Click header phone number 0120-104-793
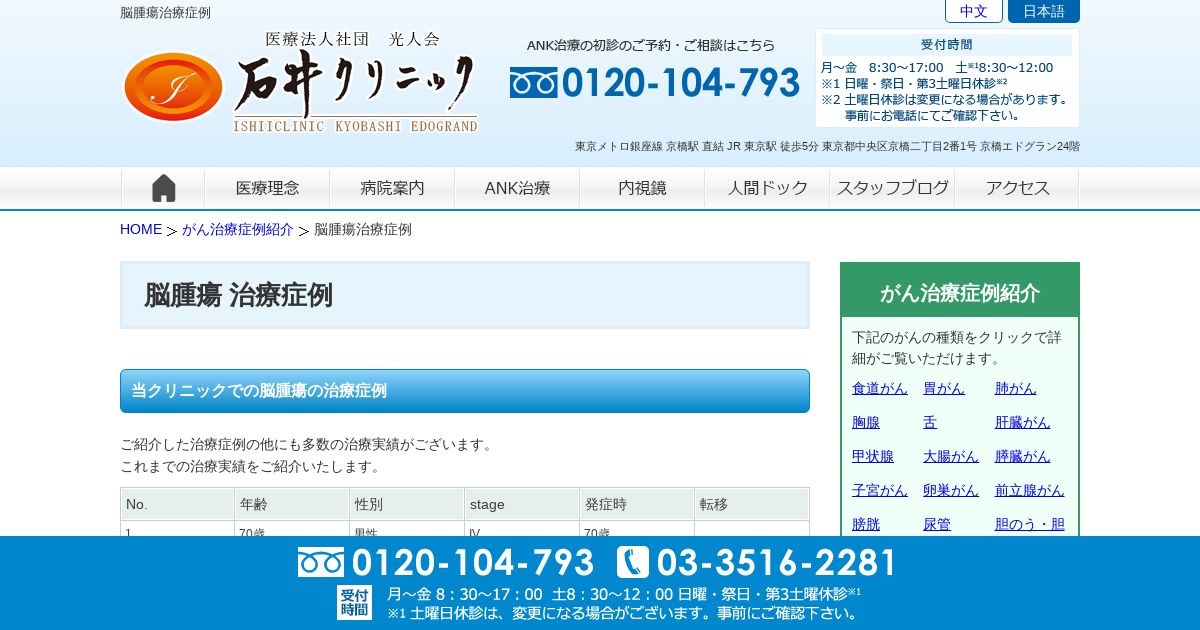 [681, 83]
